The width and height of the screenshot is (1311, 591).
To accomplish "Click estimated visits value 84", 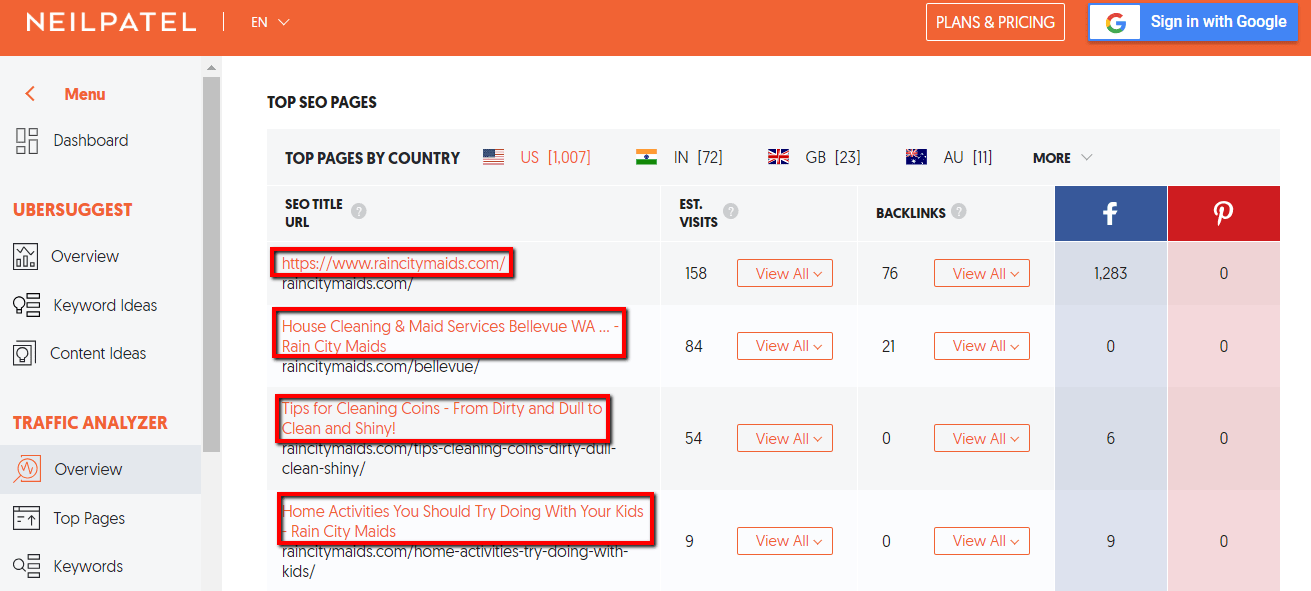I will click(x=694, y=346).
